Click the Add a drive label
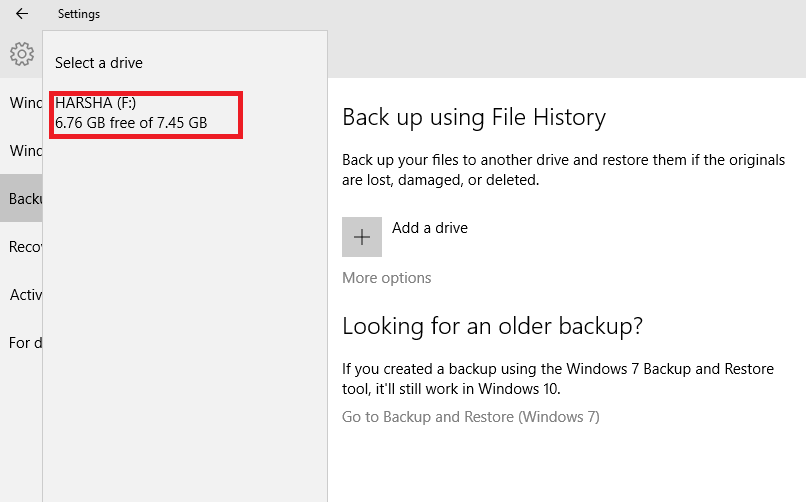Screen dimensions: 806x502 (x=430, y=228)
